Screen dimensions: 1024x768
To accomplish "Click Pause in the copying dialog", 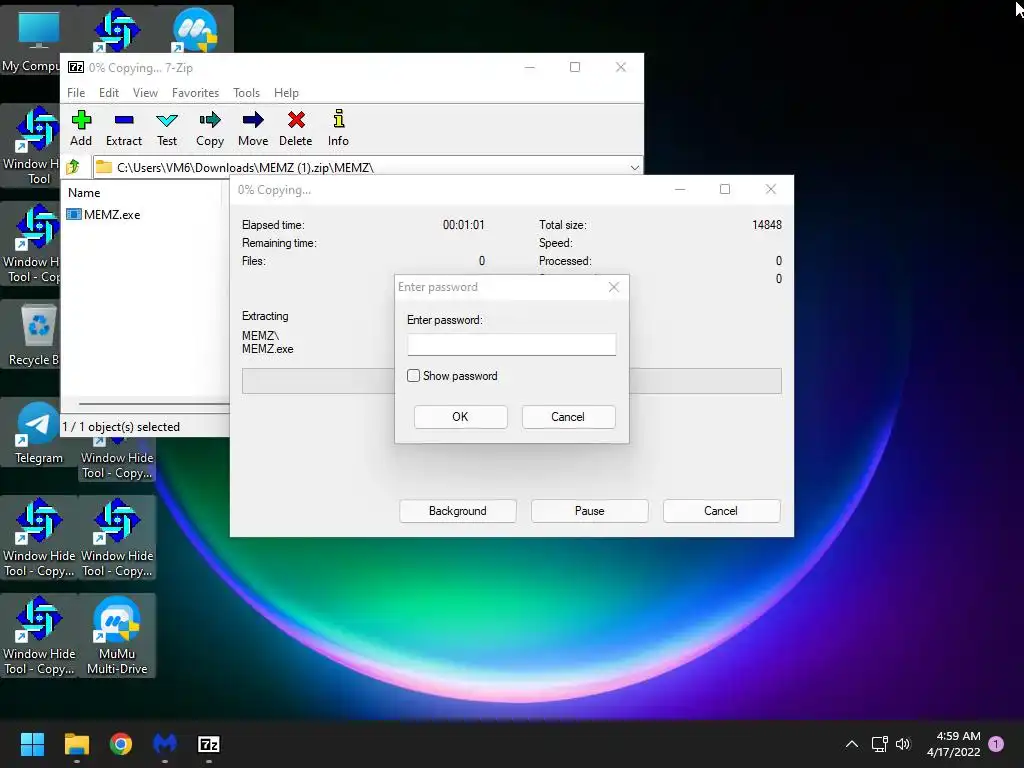I will coord(589,511).
